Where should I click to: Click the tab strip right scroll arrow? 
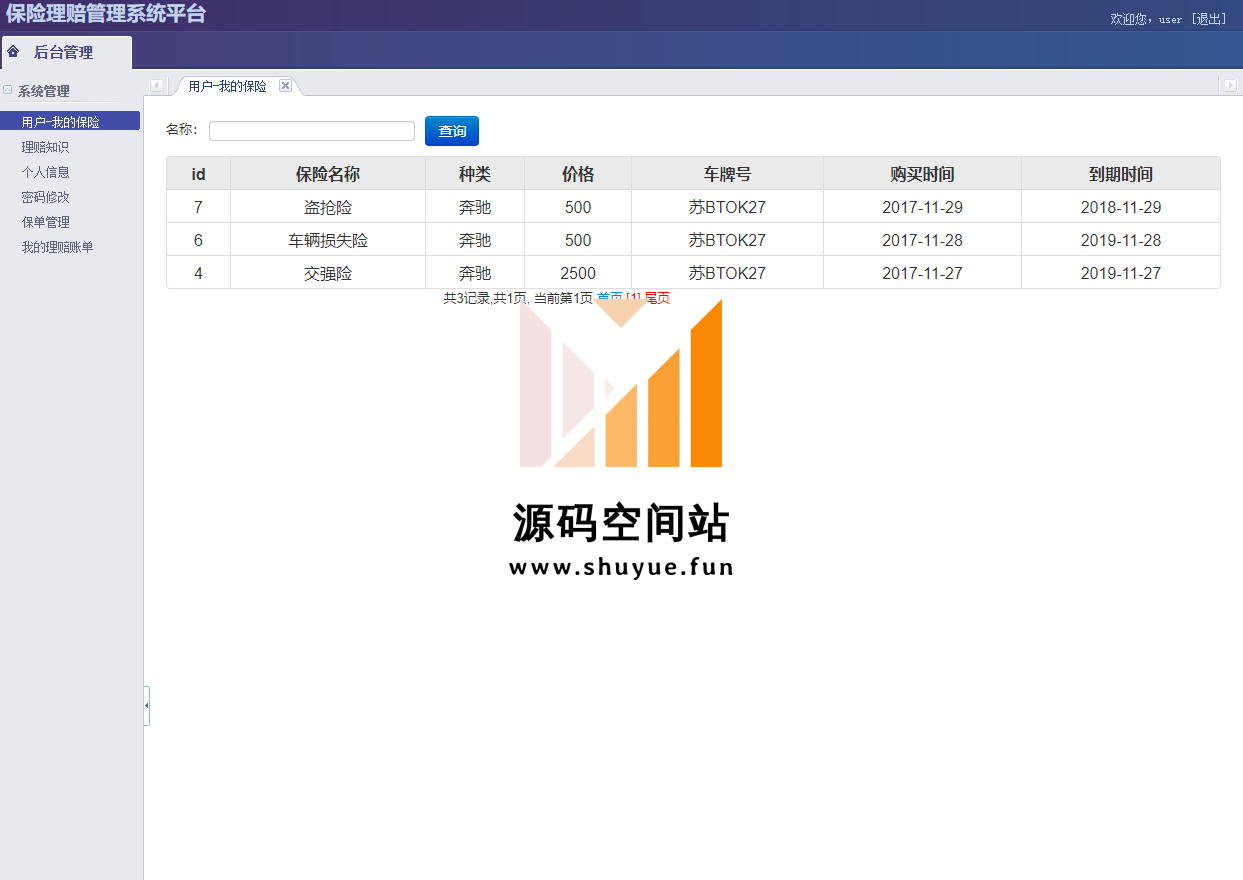click(x=1230, y=86)
